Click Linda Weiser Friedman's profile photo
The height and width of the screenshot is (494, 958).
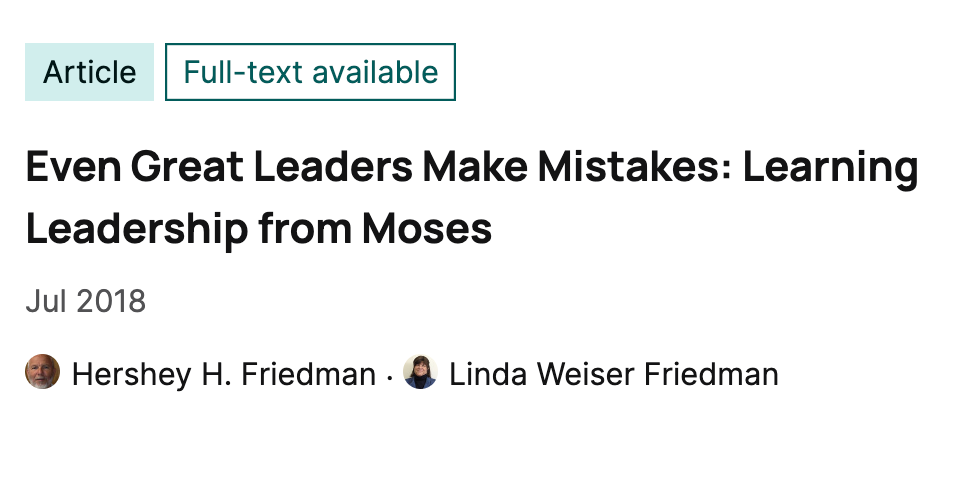coord(420,372)
